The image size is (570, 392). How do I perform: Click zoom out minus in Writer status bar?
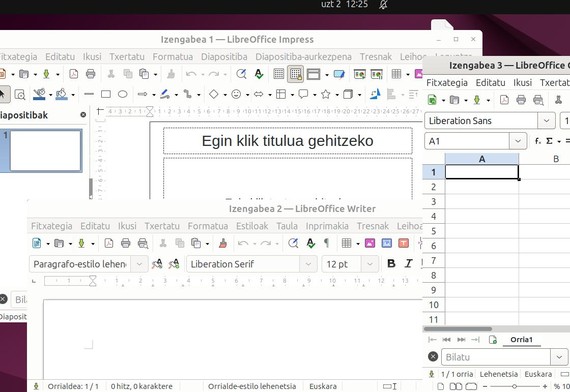tap(485, 387)
